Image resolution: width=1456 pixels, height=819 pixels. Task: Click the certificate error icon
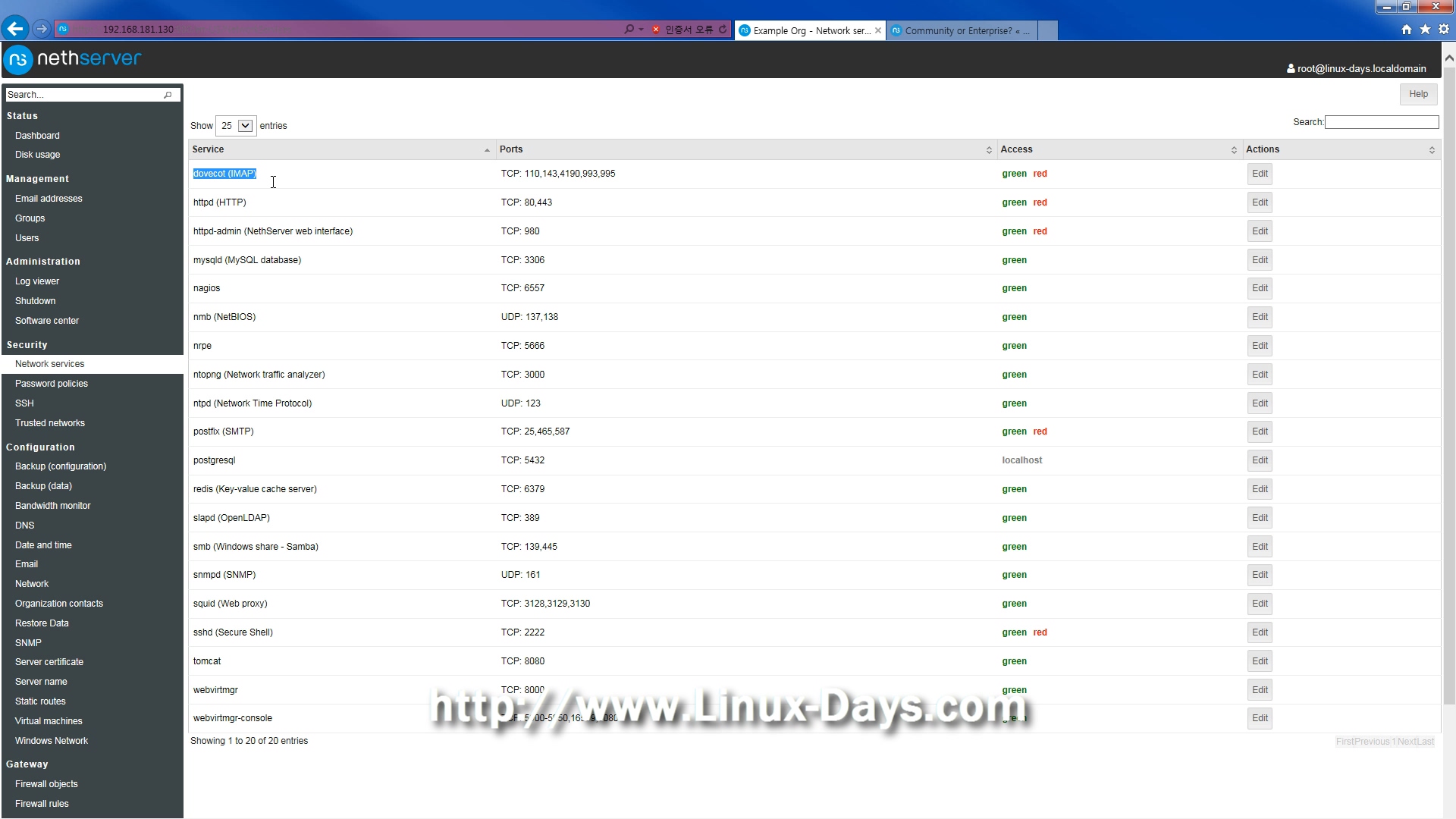tap(657, 30)
